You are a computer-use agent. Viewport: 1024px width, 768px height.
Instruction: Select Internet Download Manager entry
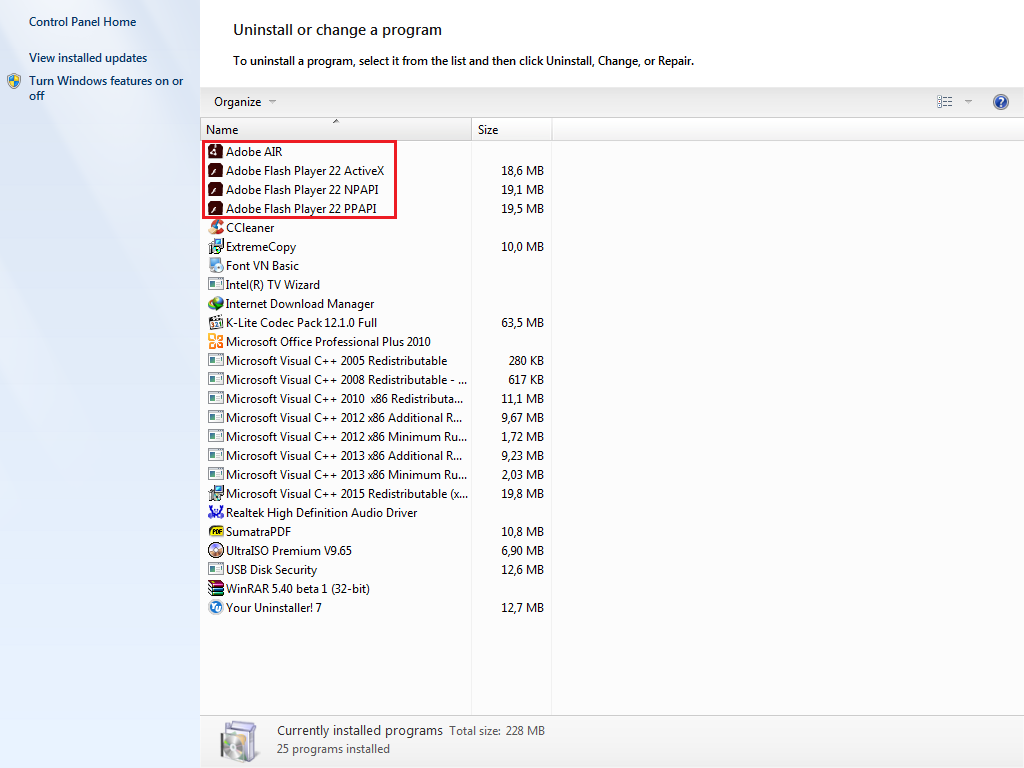point(300,304)
